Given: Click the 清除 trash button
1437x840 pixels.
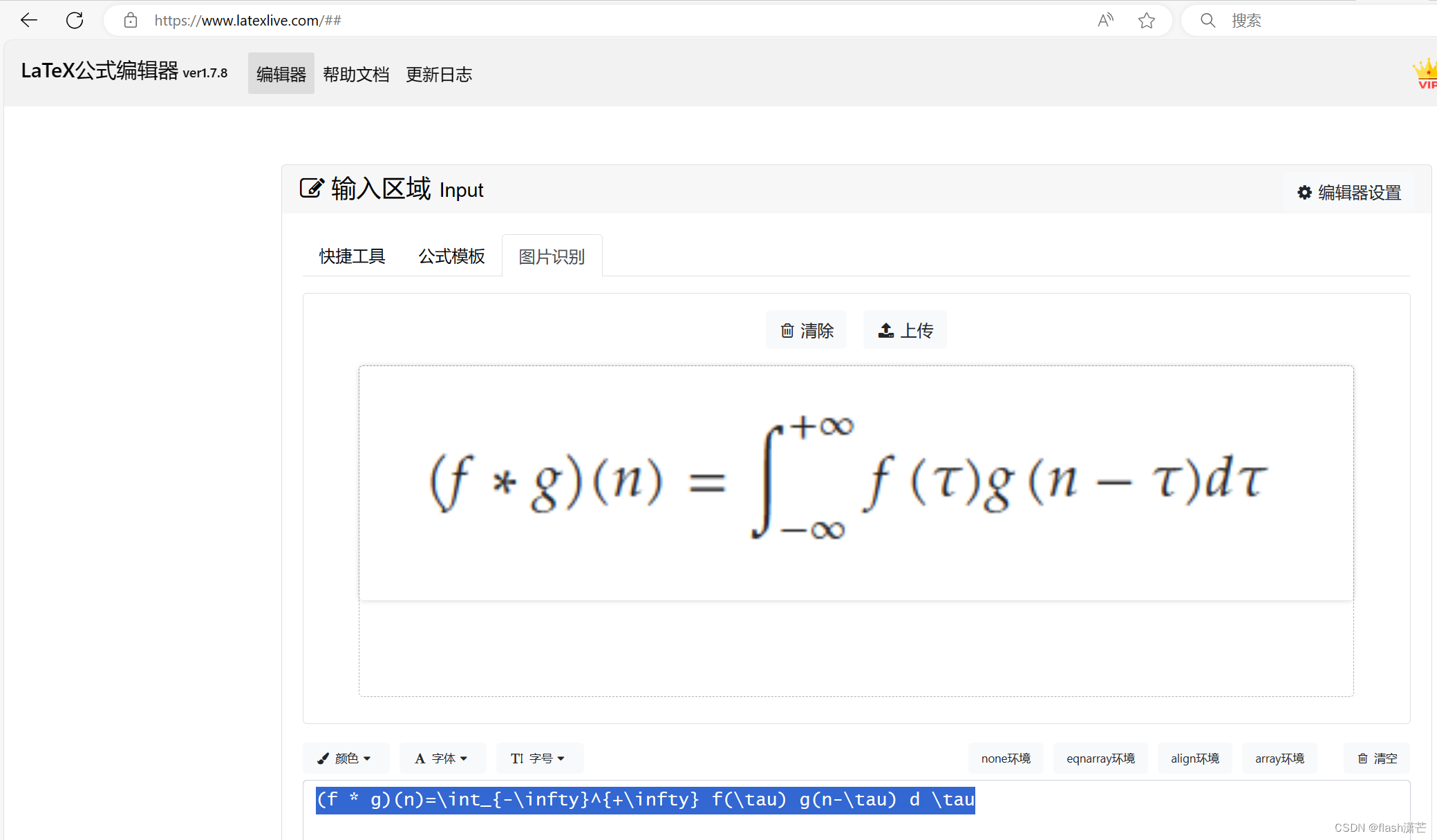Looking at the screenshot, I should (807, 331).
